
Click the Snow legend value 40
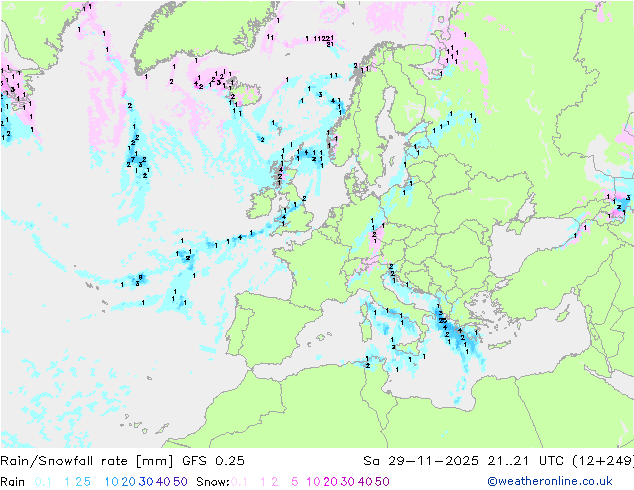(365, 482)
